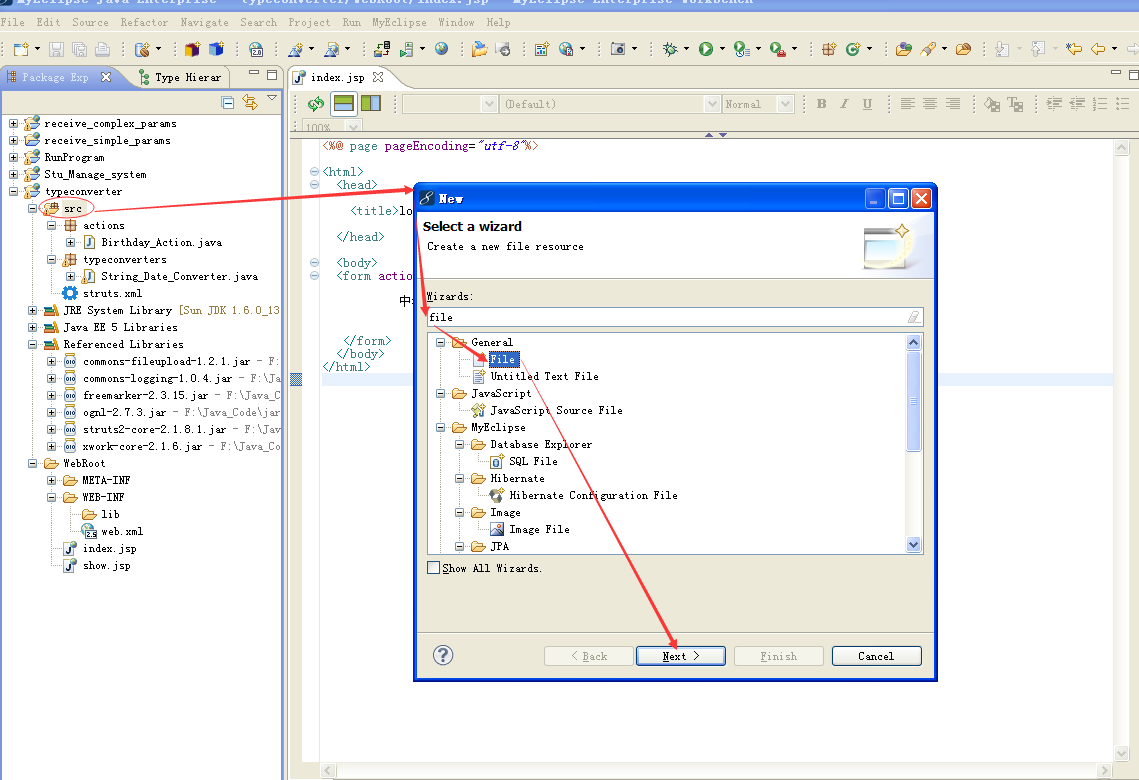
Task: Select the index.jsp editor tab
Action: click(338, 77)
